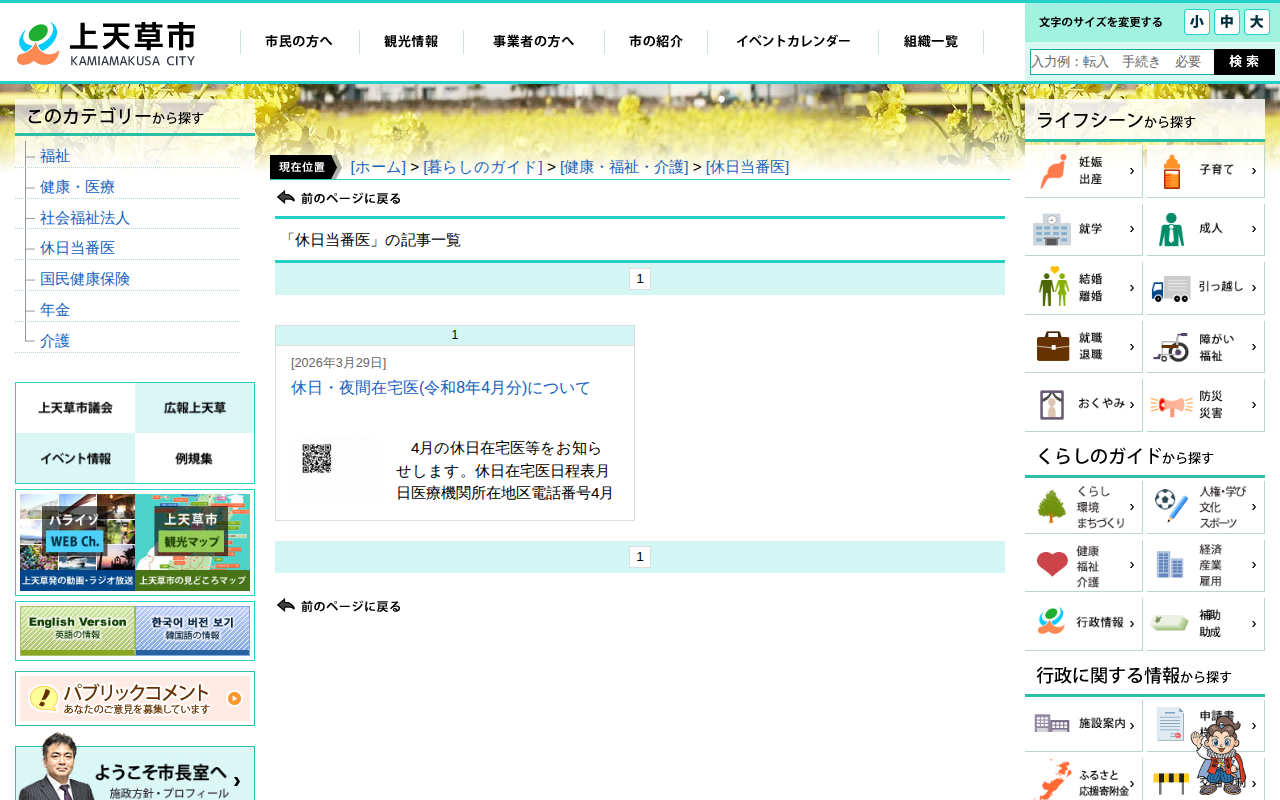Open the くらし環境まちづくり tree icon
1280x800 pixels.
click(1084, 507)
